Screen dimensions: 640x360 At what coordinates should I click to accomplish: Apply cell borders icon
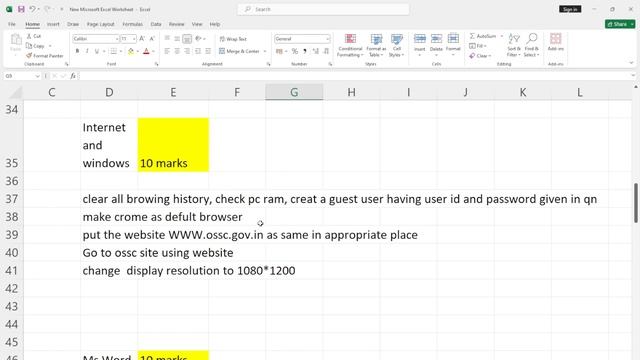pyautogui.click(x=113, y=51)
